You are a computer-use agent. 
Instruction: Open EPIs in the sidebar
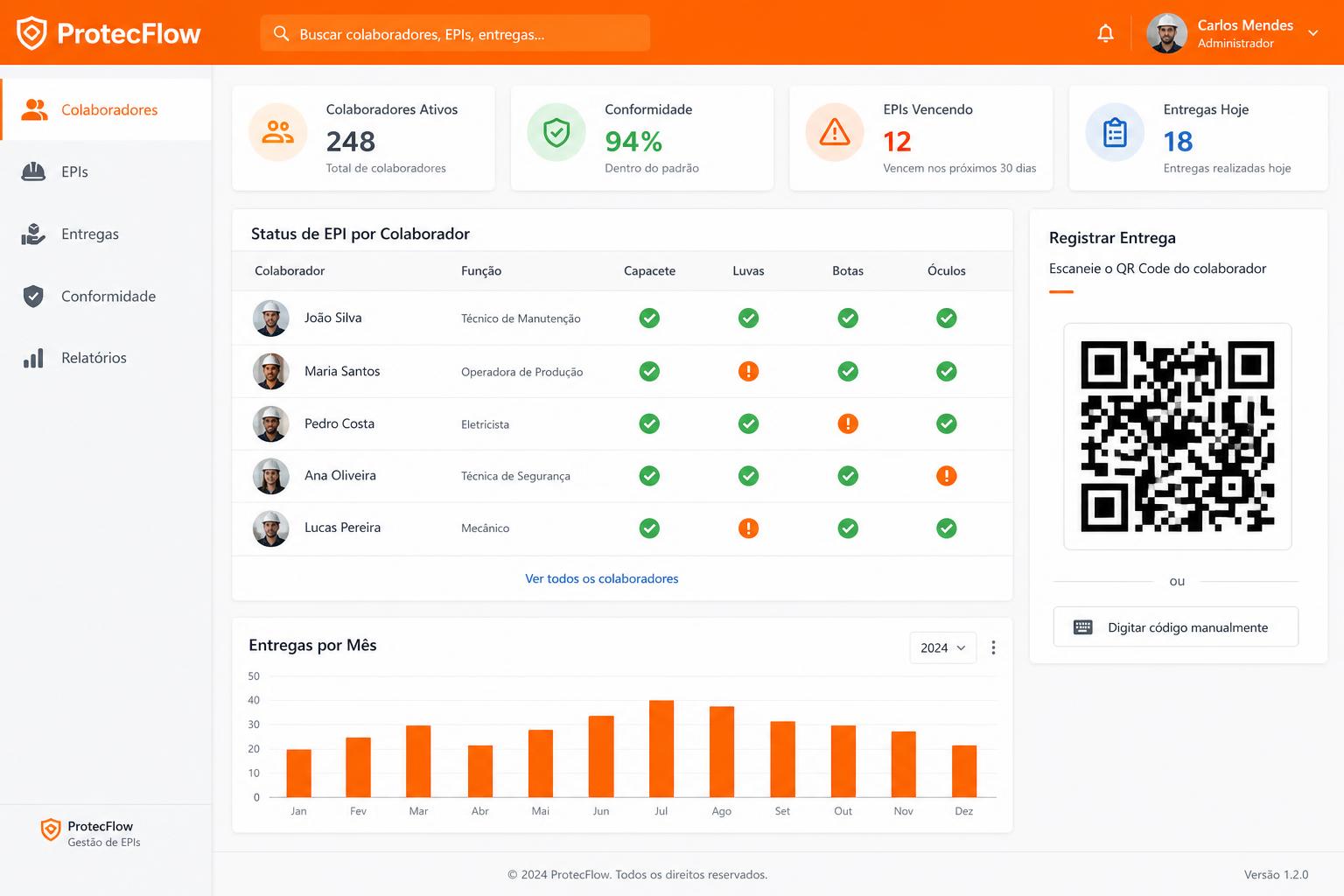(106, 171)
